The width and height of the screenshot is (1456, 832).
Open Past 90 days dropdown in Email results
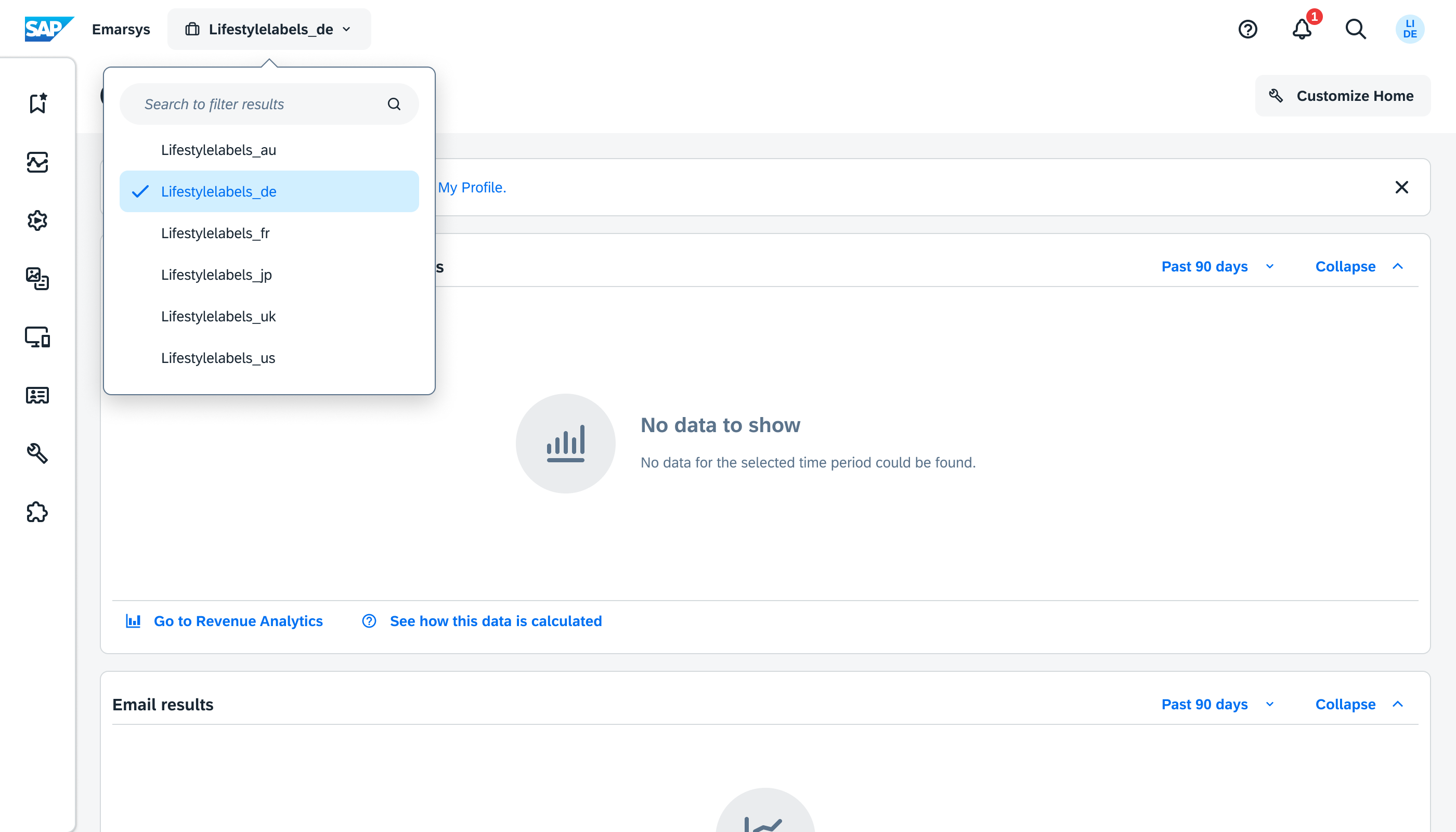(x=1218, y=705)
